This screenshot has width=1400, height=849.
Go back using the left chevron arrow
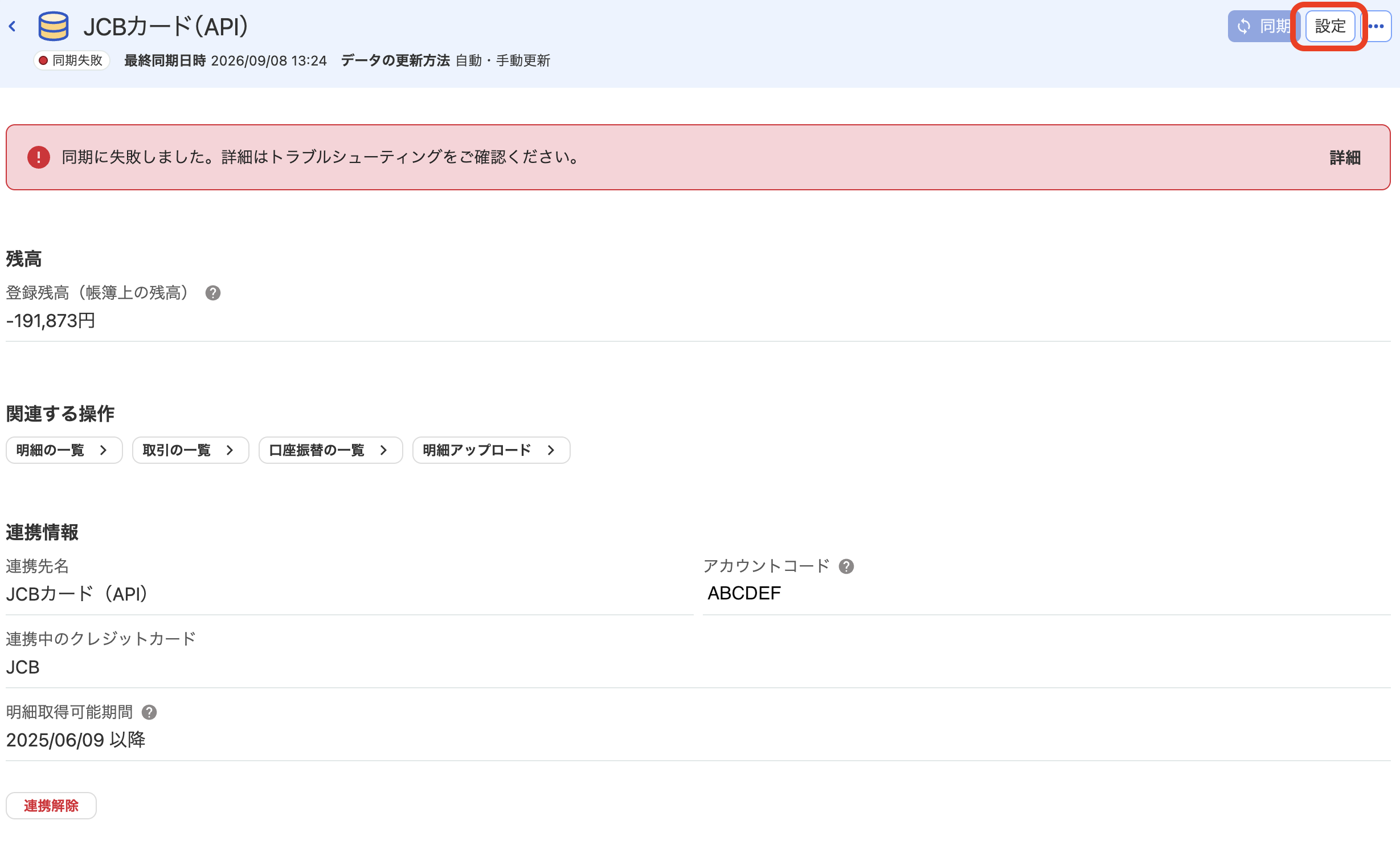point(13,26)
